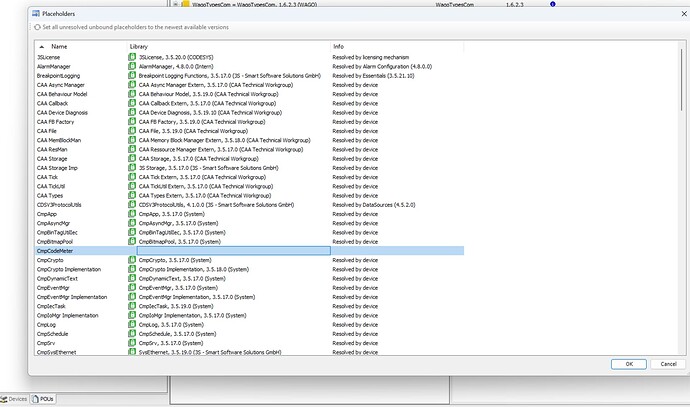Click the CDSV3ProtocolUtils library icon
Screen dimensions: 690x407
132,205
